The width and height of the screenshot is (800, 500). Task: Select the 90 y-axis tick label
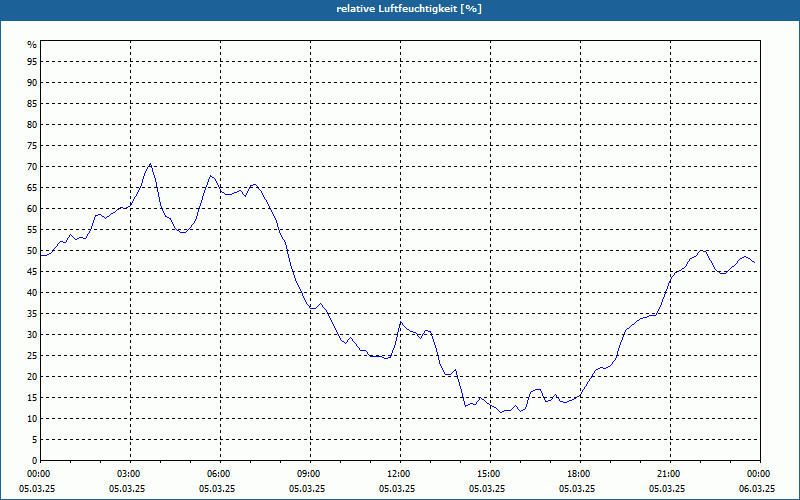coord(32,83)
